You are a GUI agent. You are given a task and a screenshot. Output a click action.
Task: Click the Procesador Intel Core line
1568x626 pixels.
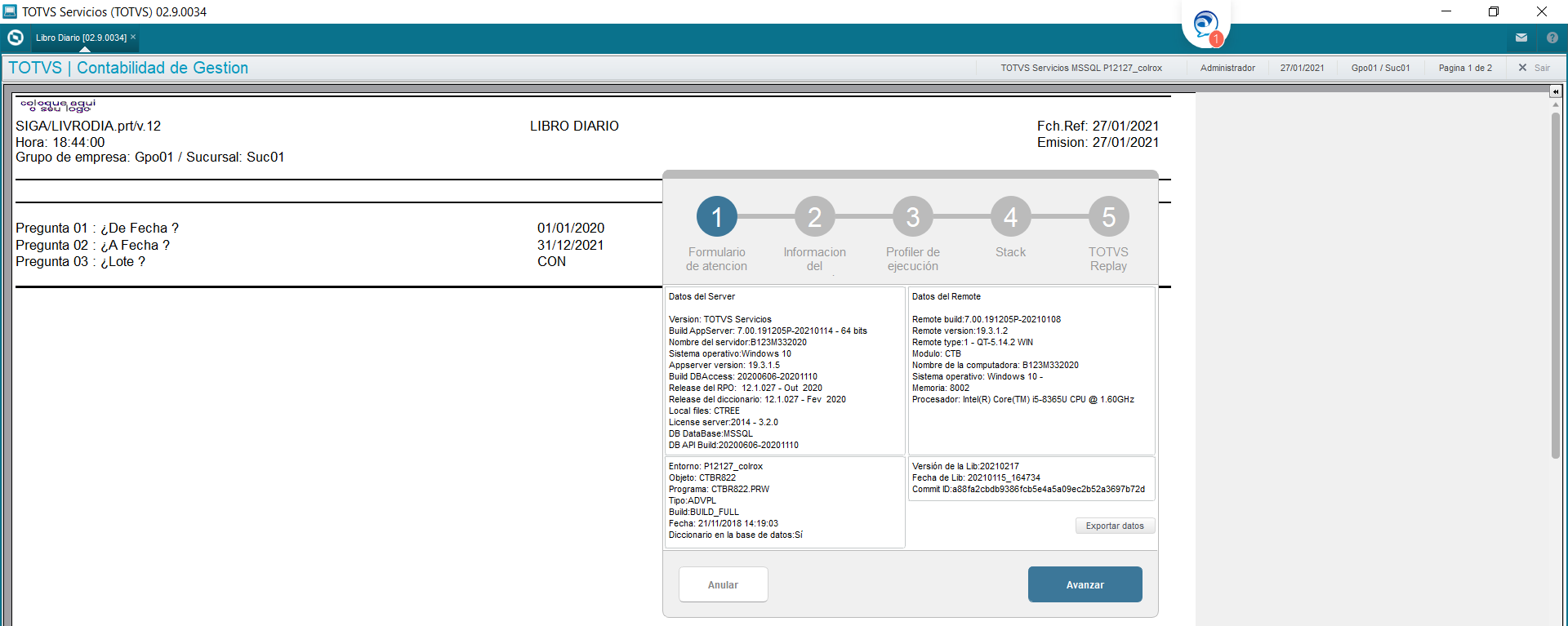[x=1022, y=399]
